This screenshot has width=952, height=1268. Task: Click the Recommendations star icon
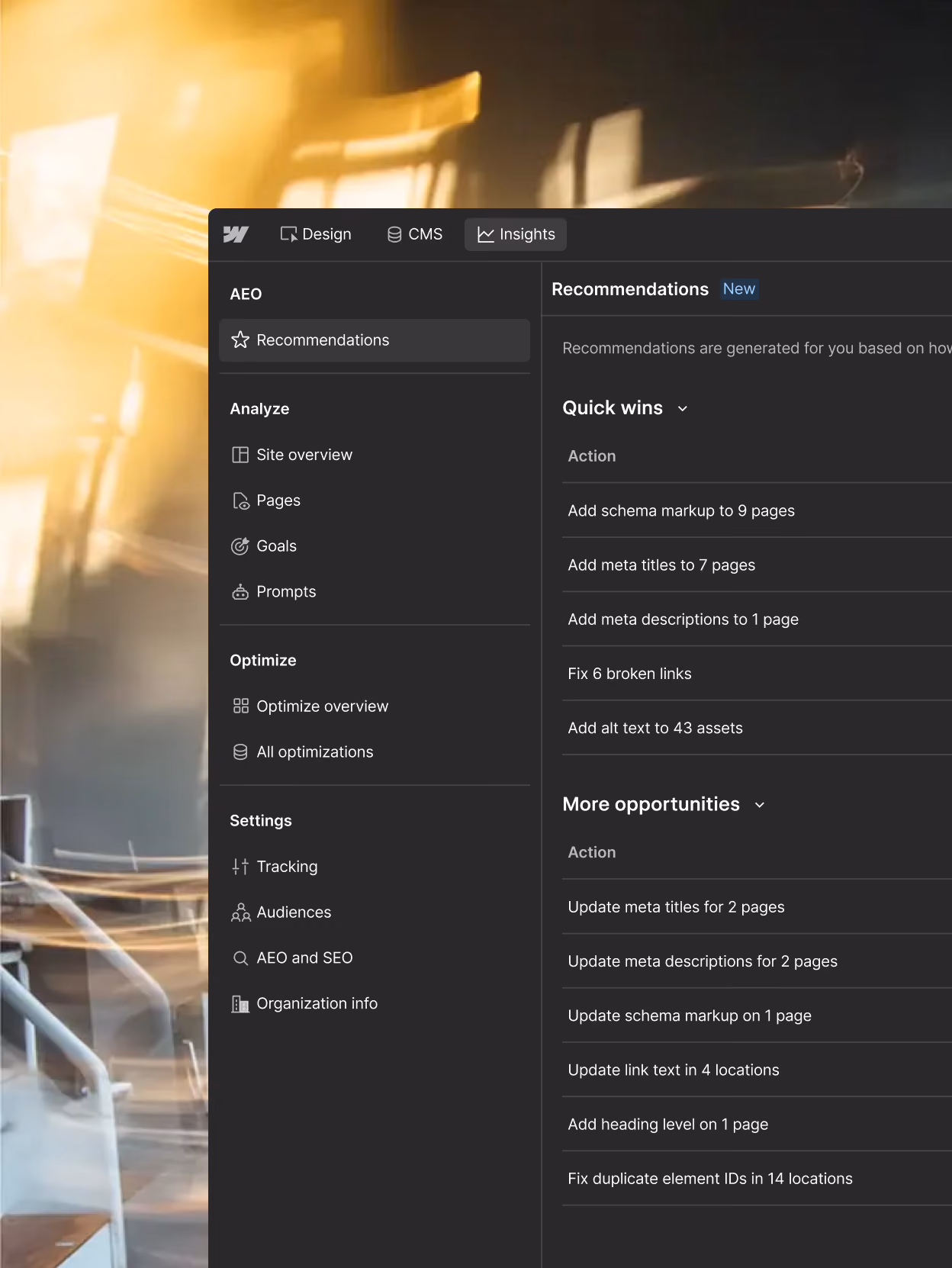[240, 340]
